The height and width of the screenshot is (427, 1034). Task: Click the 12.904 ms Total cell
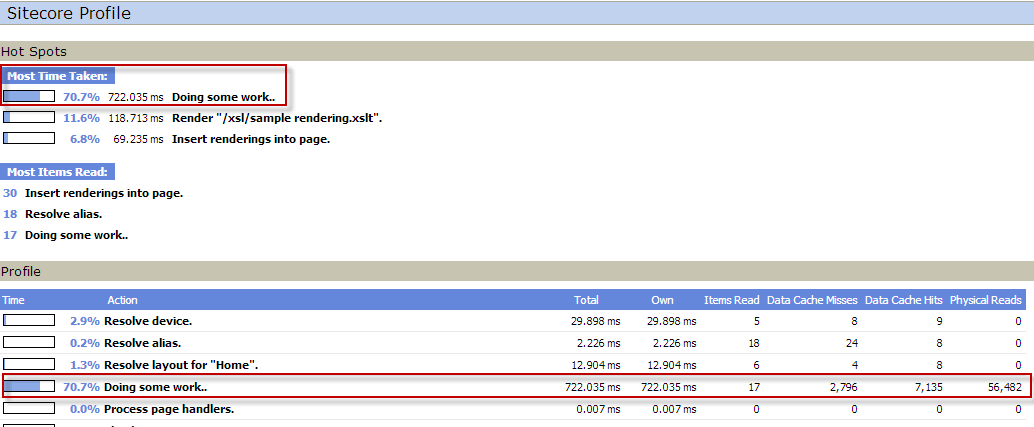click(x=595, y=364)
